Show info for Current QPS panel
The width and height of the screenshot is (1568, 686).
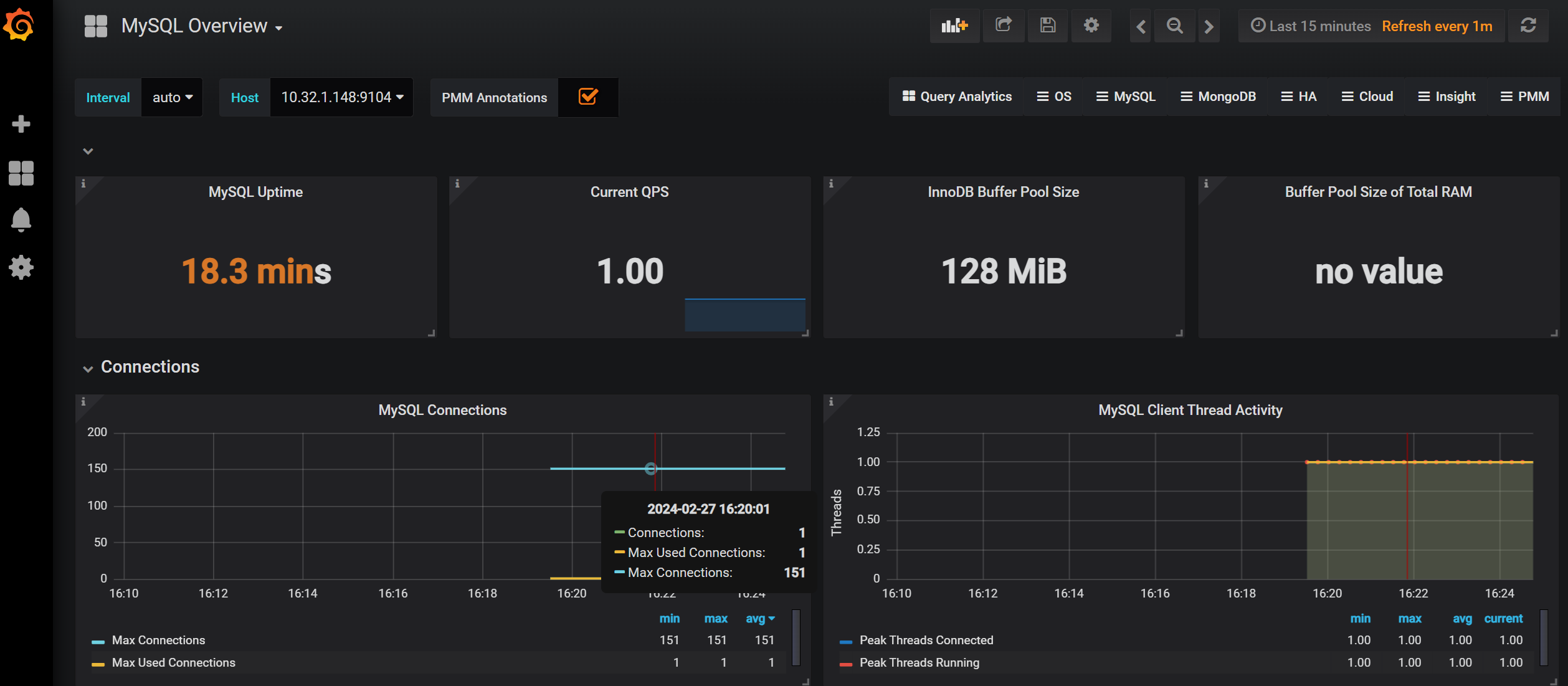(457, 184)
